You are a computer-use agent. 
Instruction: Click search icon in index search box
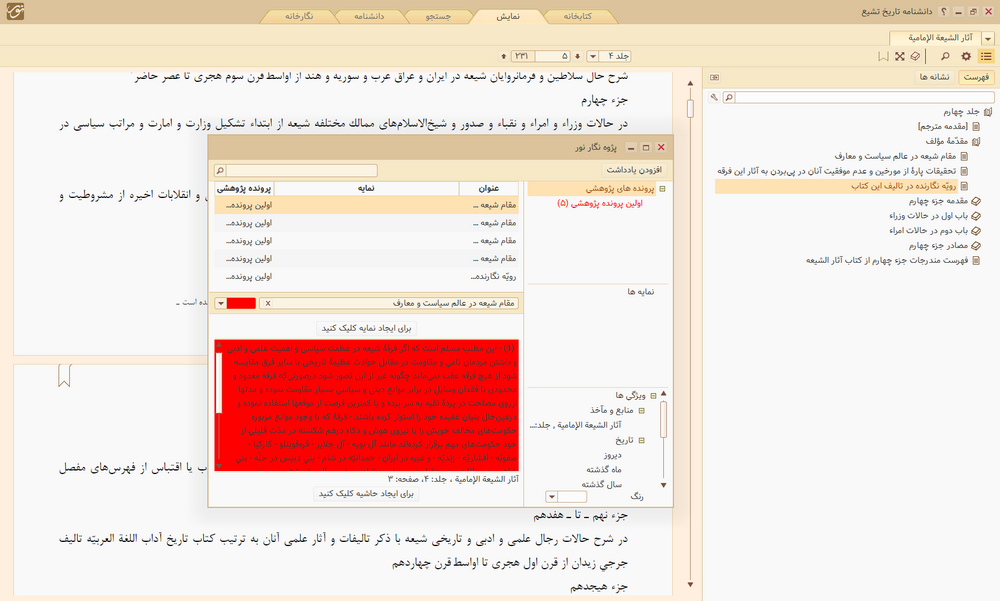pos(729,98)
